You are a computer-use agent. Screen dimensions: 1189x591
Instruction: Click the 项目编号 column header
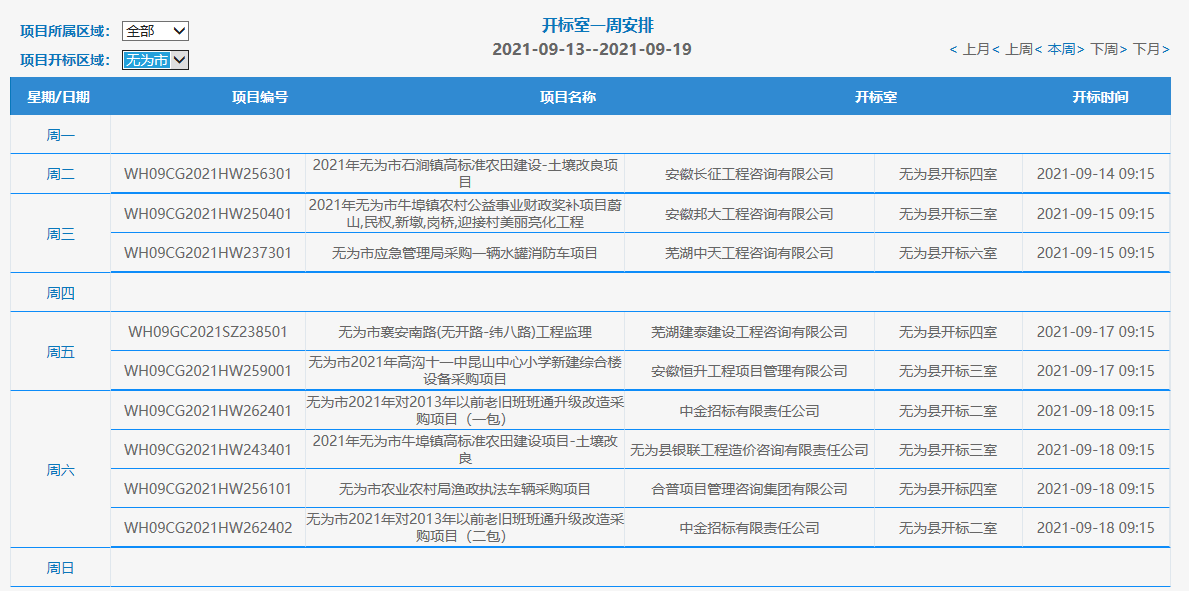(x=260, y=97)
